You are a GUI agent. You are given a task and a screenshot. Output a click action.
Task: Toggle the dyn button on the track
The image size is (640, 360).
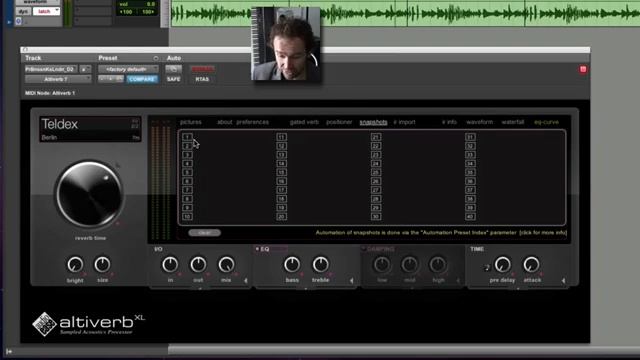(23, 11)
